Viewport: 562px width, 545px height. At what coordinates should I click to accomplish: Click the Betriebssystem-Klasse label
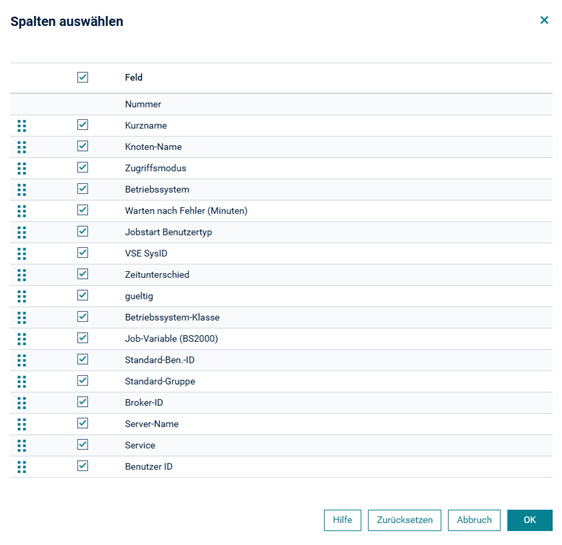[x=172, y=317]
